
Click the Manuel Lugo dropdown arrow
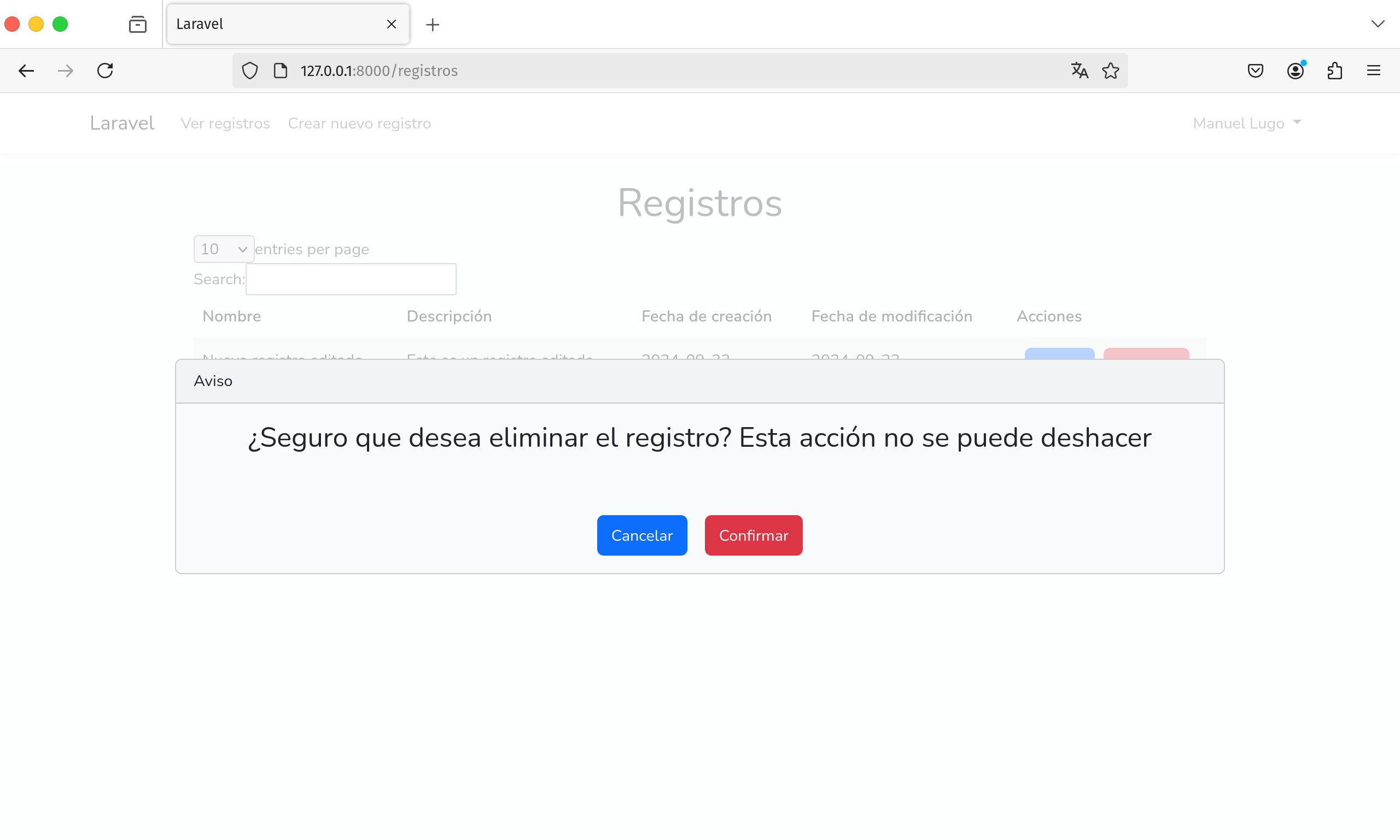tap(1297, 122)
